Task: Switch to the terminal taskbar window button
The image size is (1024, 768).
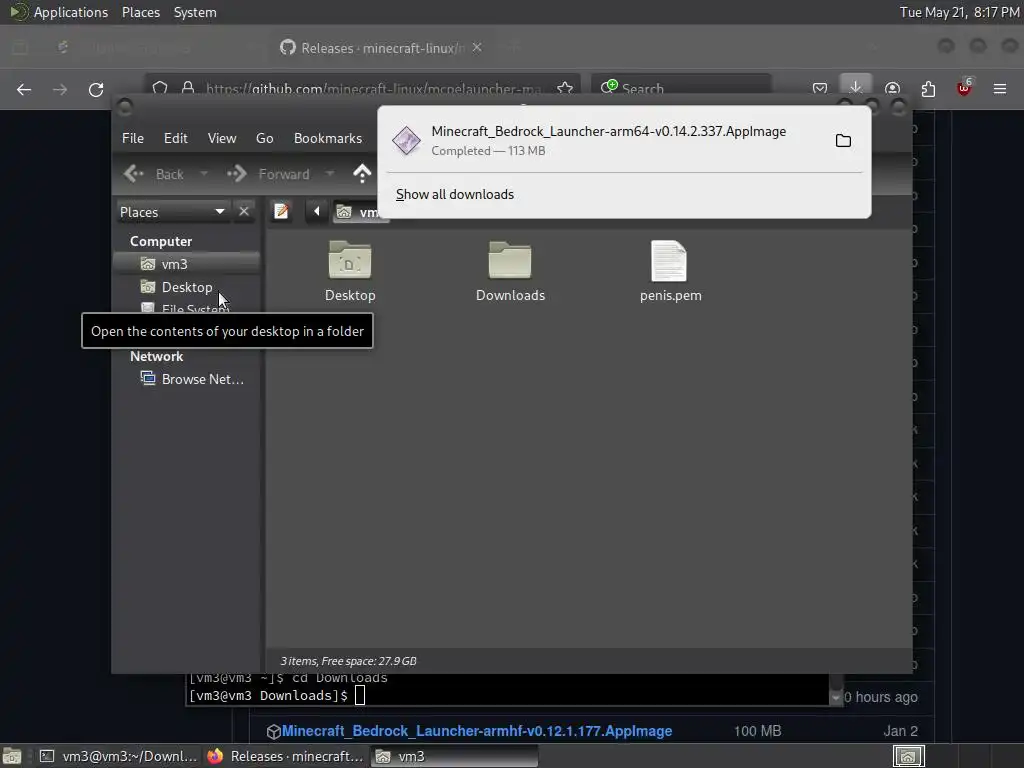Action: pyautogui.click(x=118, y=756)
